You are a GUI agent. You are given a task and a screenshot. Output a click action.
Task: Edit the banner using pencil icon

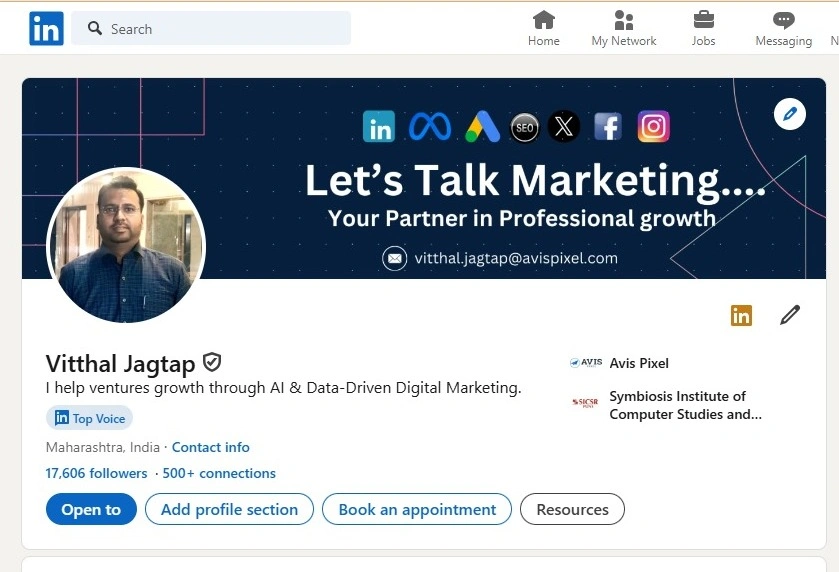point(790,114)
